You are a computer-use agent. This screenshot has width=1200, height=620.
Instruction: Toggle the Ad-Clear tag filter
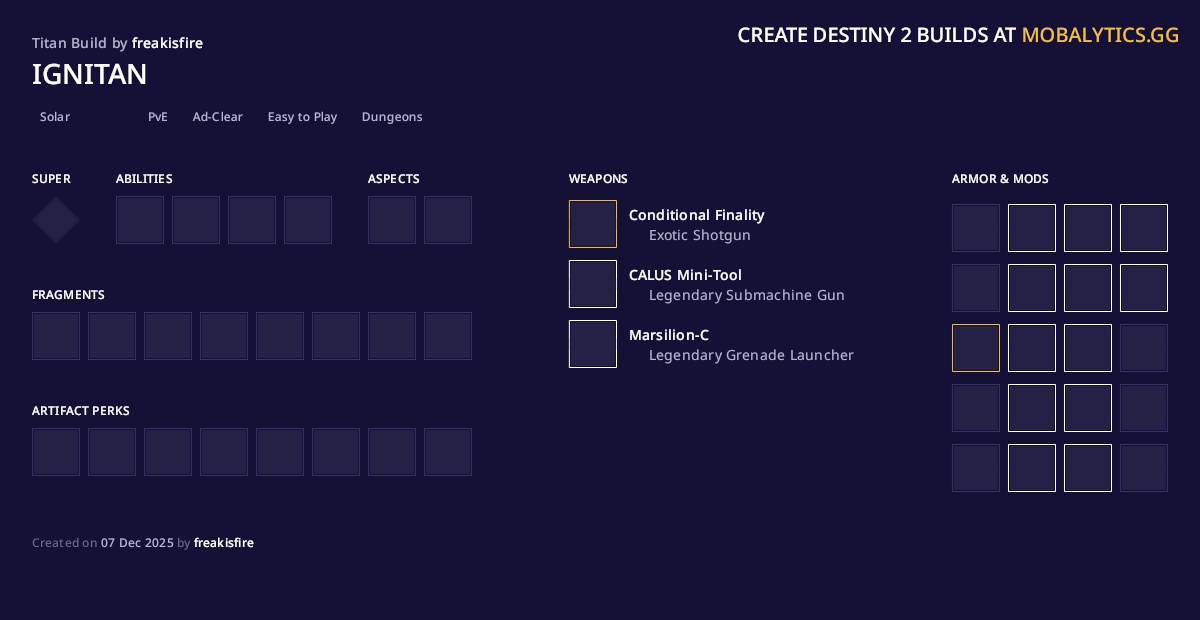coord(217,117)
